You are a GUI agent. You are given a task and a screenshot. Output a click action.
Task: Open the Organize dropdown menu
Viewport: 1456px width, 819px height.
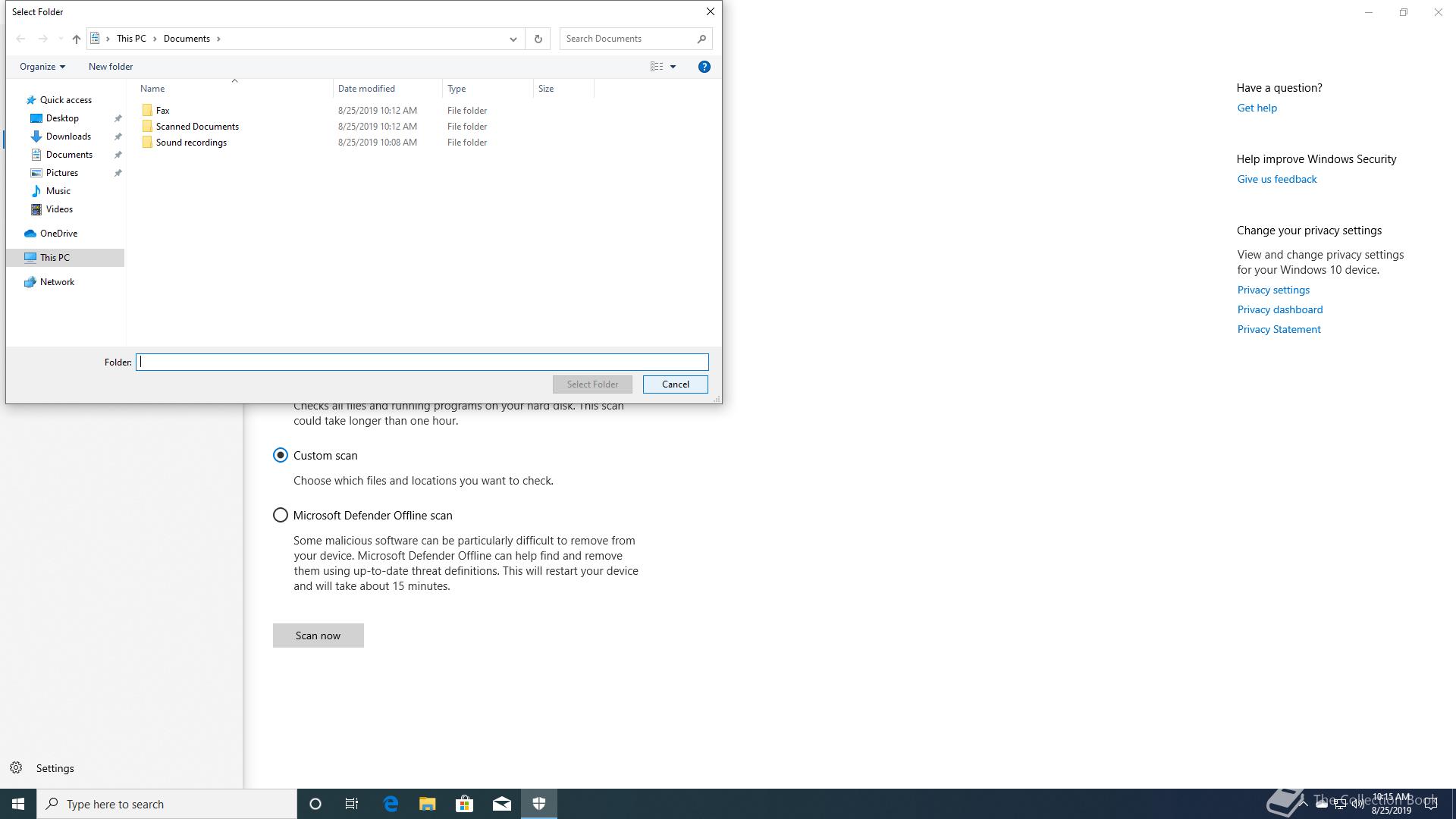(42, 67)
